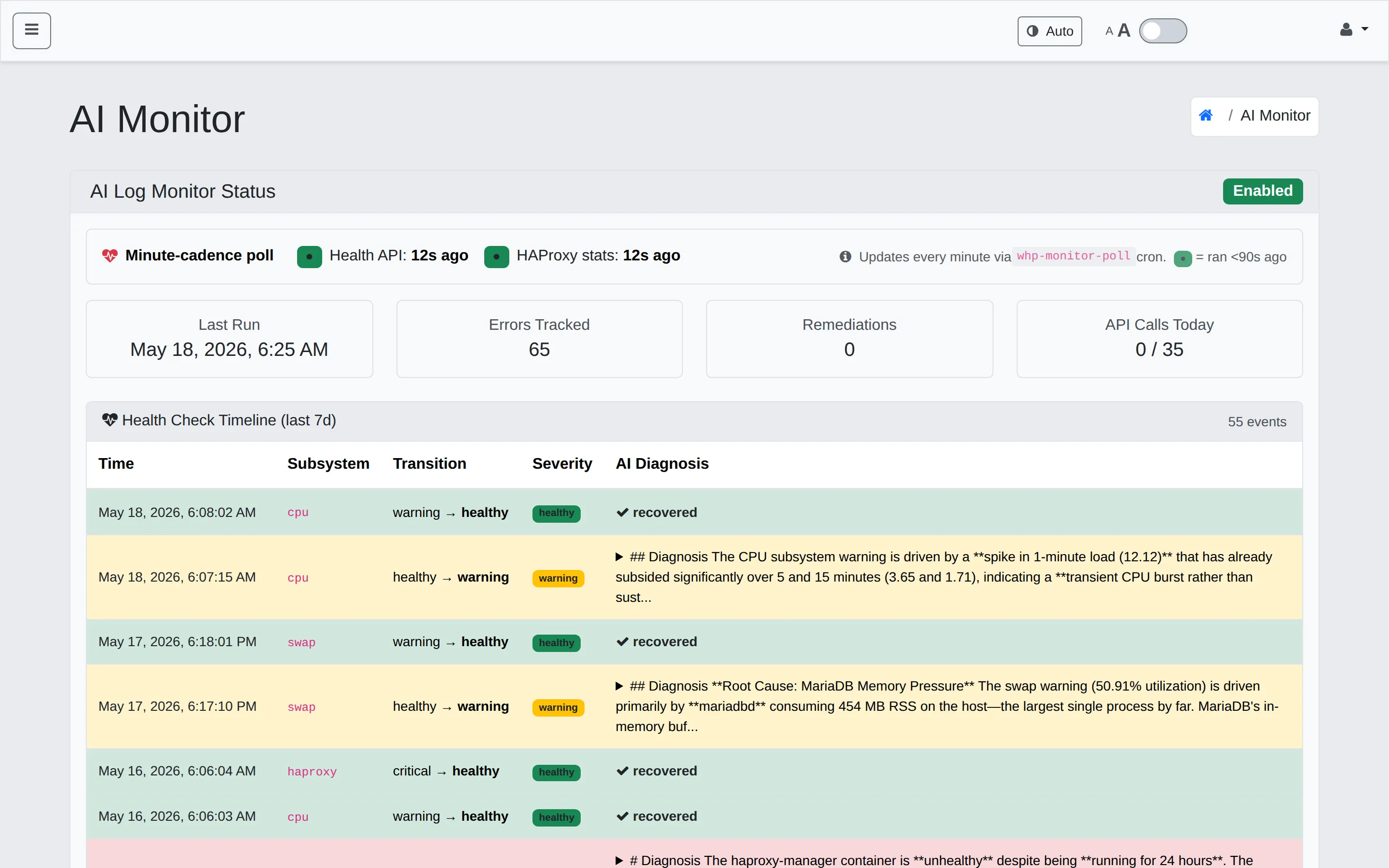Click the warning badge for May 18 6:07:15 AM

point(558,578)
